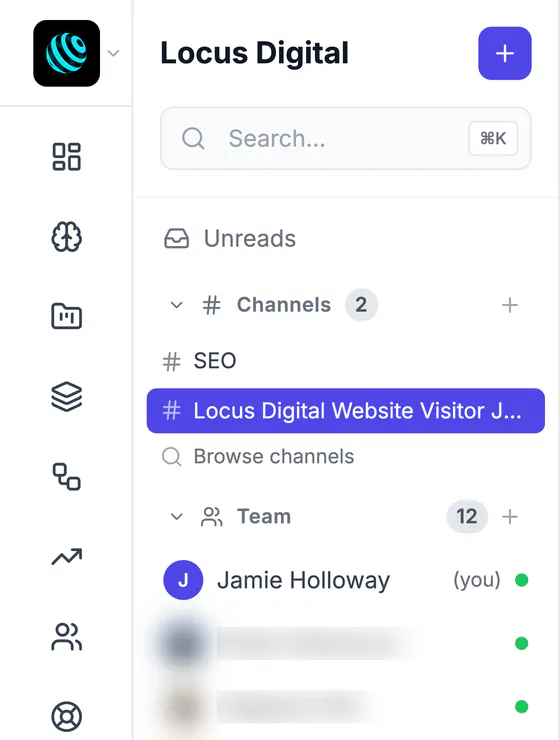Collapse the Channels section chevron

click(176, 305)
